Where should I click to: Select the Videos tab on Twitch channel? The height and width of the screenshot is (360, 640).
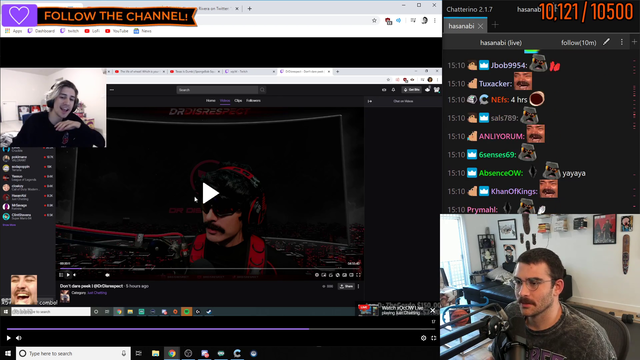[225, 100]
